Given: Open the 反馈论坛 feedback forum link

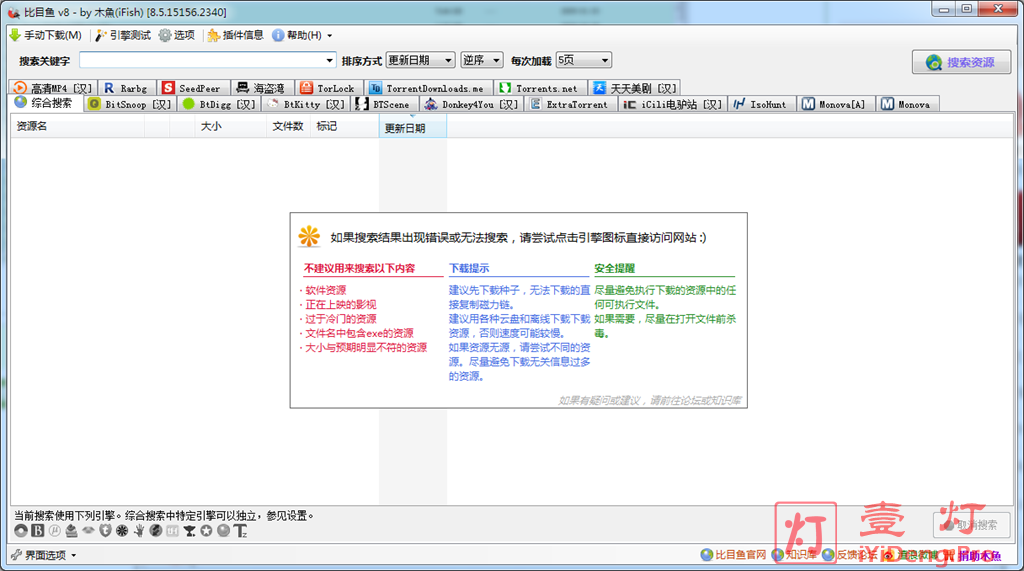Looking at the screenshot, I should click(850, 555).
